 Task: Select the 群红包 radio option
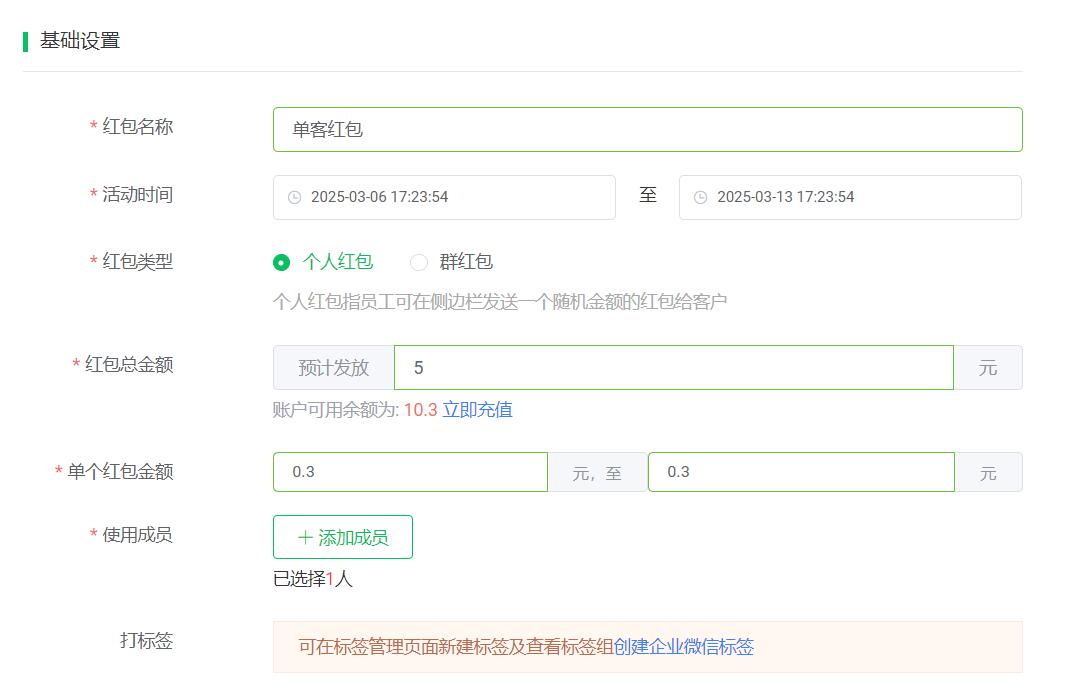click(451, 262)
